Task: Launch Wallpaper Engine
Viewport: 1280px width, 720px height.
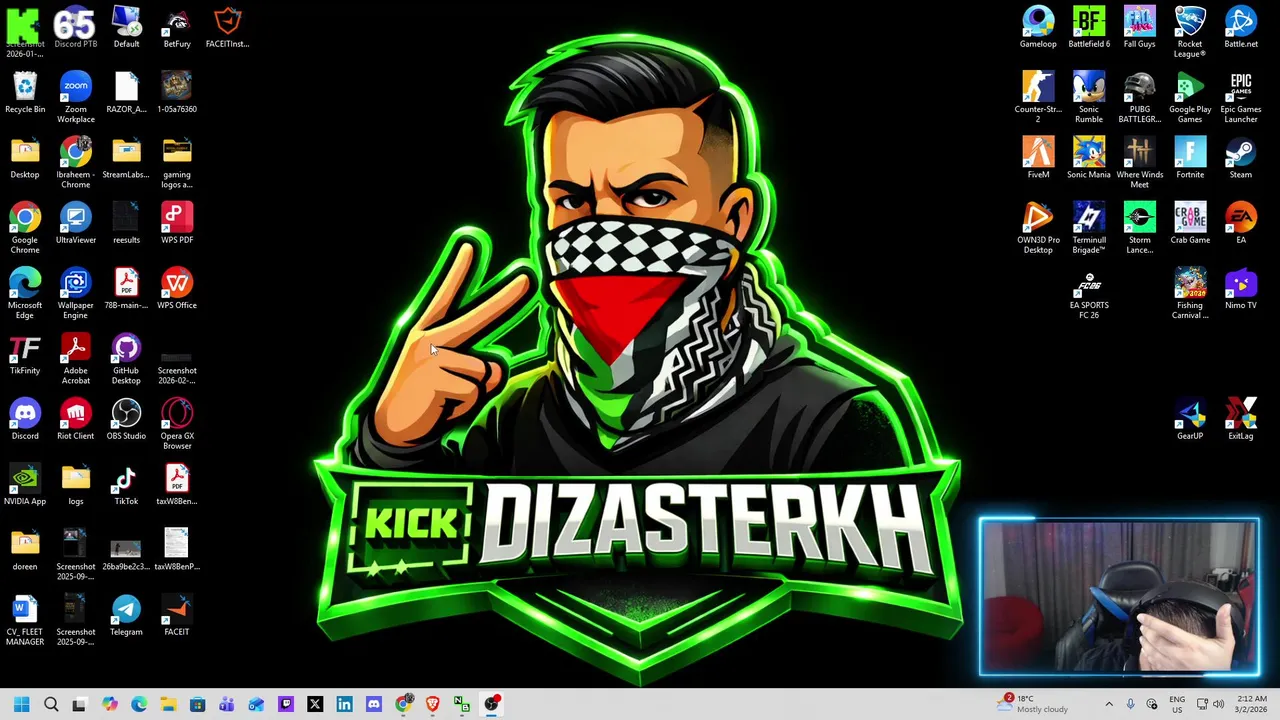Action: coord(75,293)
